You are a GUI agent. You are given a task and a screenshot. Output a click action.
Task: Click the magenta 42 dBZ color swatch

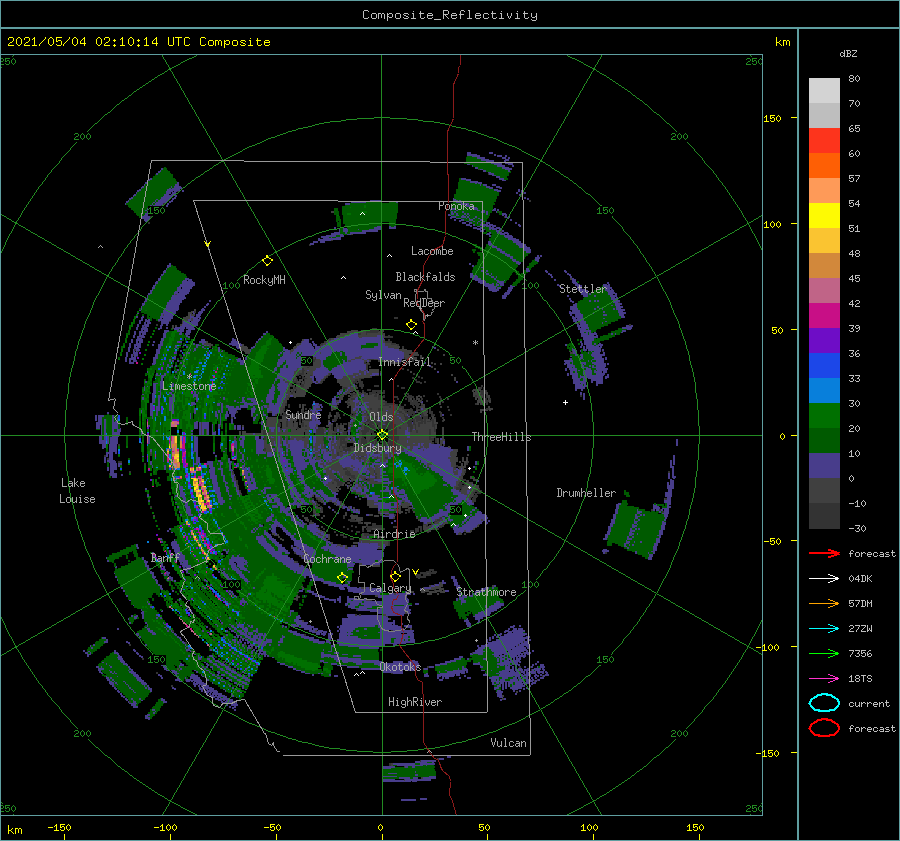coord(824,316)
